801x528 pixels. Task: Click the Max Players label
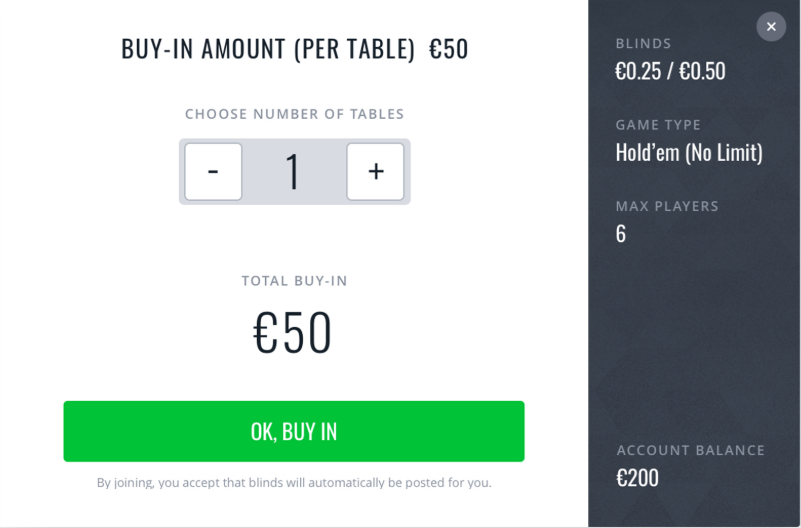coord(667,206)
